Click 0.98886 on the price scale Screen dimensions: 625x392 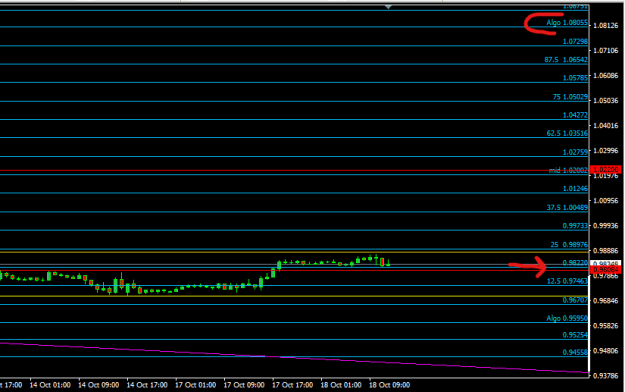pos(605,250)
